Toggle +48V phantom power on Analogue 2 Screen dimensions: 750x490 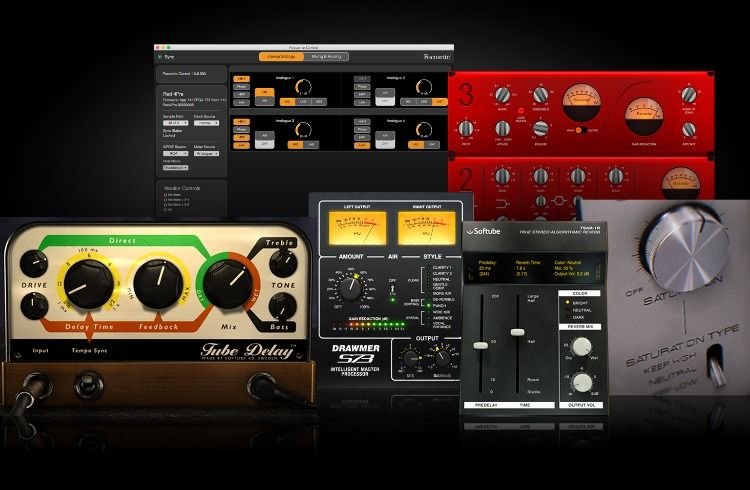click(362, 79)
